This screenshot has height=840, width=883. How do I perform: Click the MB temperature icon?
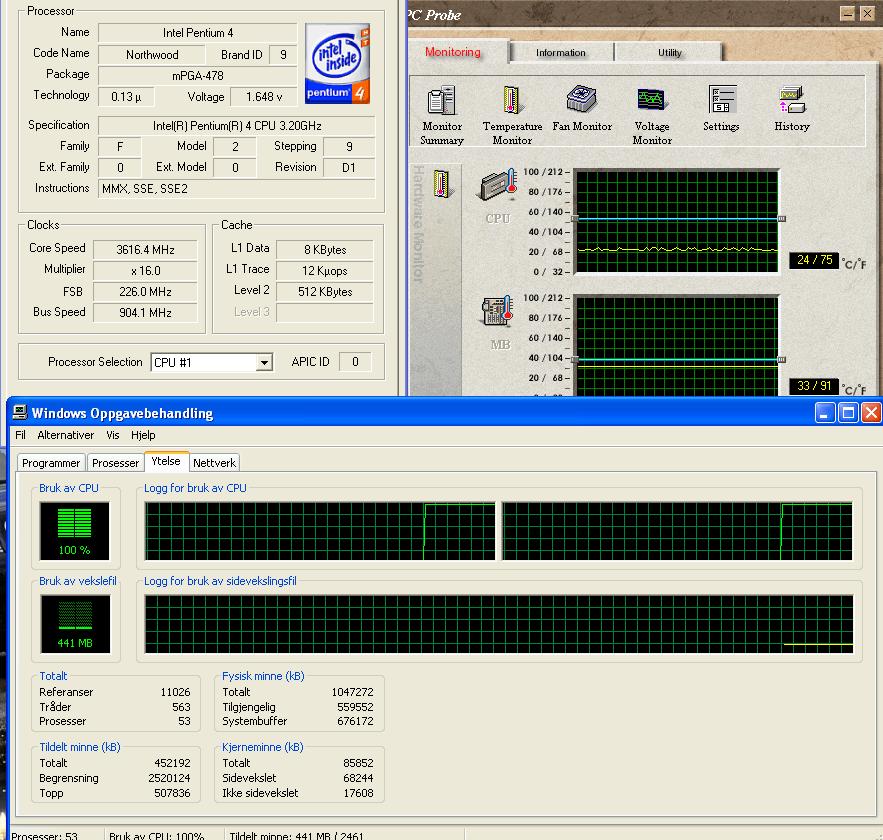click(x=498, y=311)
